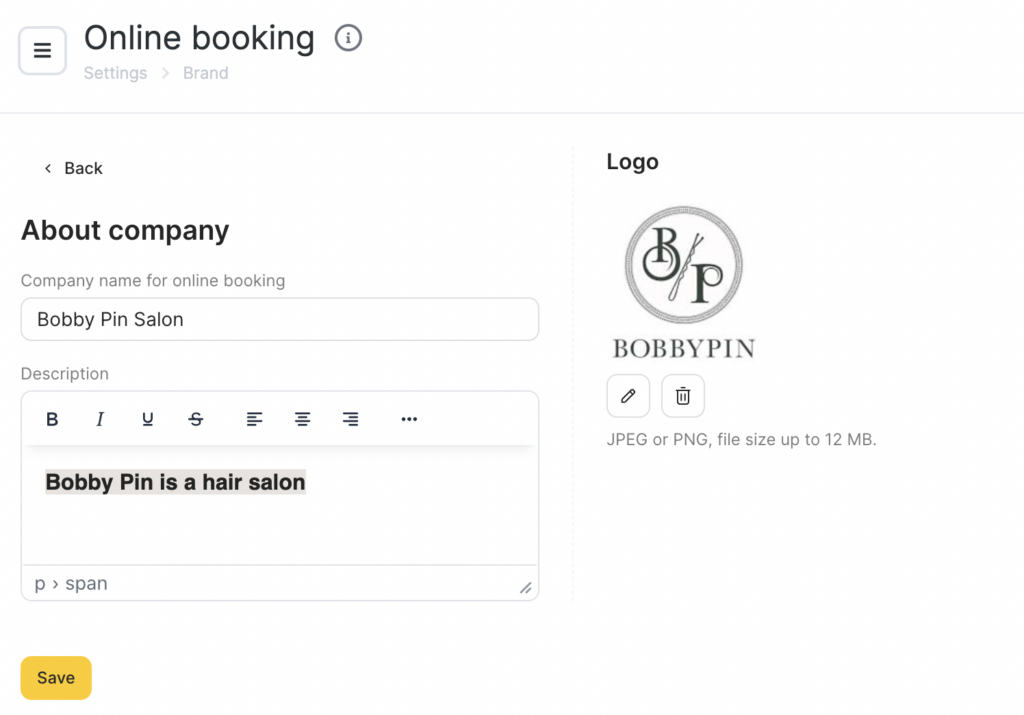Edit the logo with pencil icon
This screenshot has width=1024, height=715.
click(x=628, y=396)
